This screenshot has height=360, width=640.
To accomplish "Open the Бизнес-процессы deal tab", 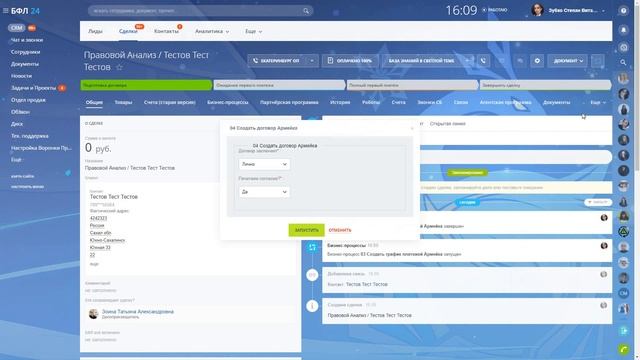I will click(228, 102).
